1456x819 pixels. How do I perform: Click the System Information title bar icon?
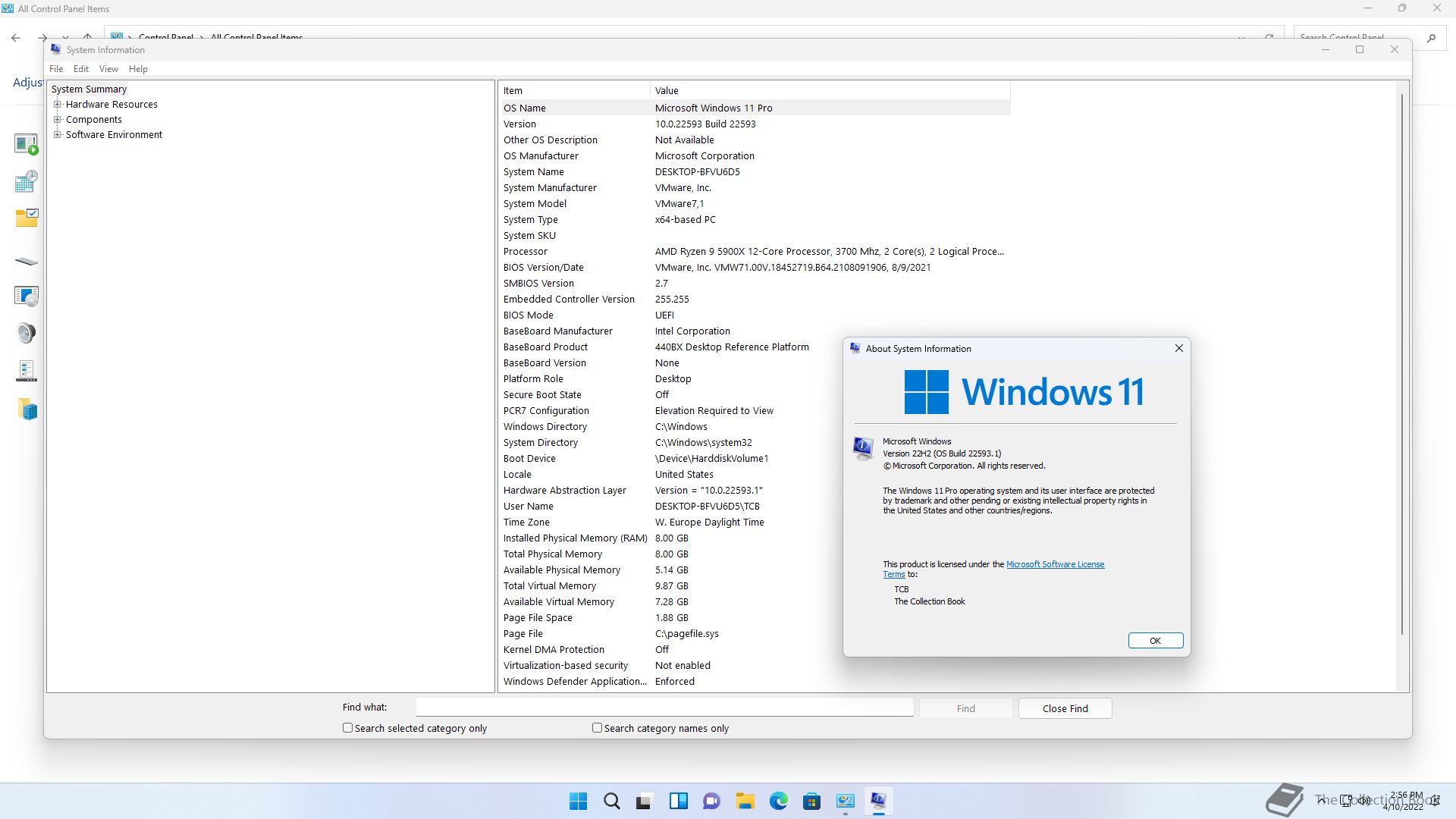coord(55,49)
